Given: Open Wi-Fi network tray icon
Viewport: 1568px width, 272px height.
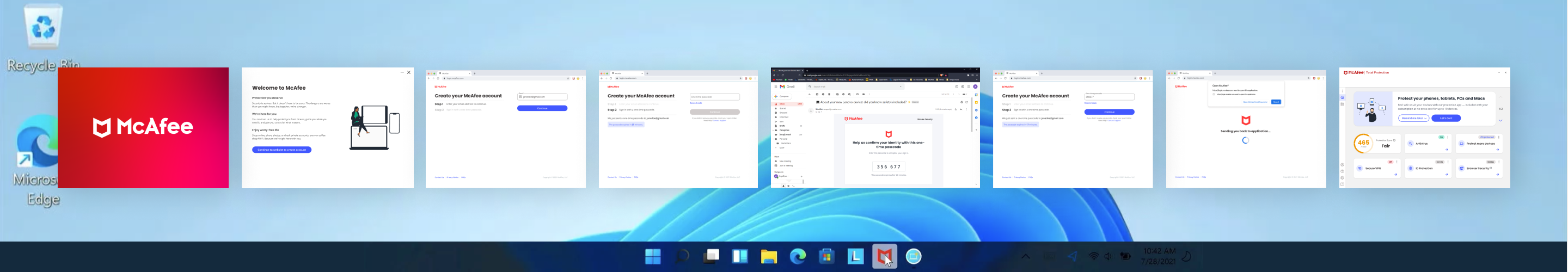Looking at the screenshot, I should [x=1094, y=257].
